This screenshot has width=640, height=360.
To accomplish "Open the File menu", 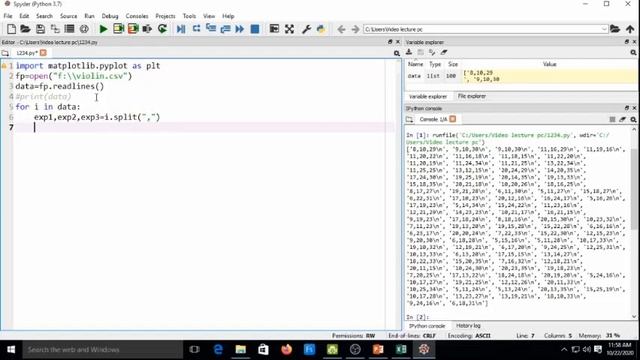I will pos(8,16).
